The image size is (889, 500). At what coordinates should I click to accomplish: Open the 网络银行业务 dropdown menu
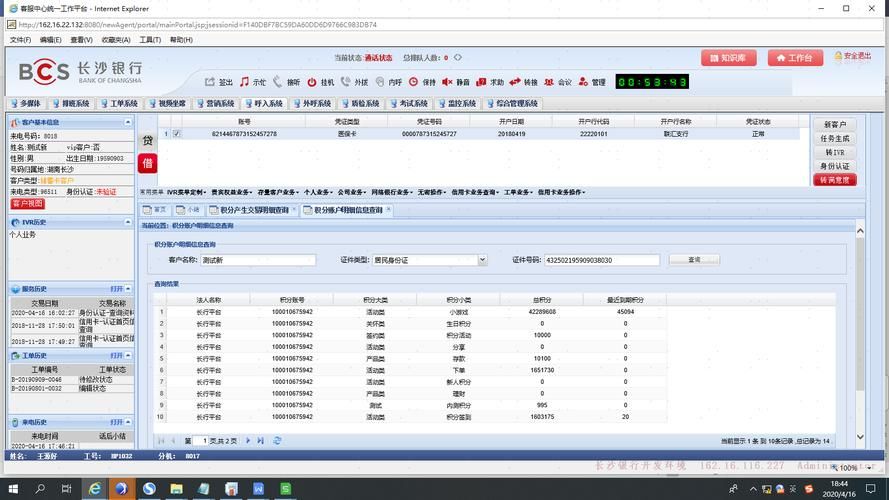point(392,192)
